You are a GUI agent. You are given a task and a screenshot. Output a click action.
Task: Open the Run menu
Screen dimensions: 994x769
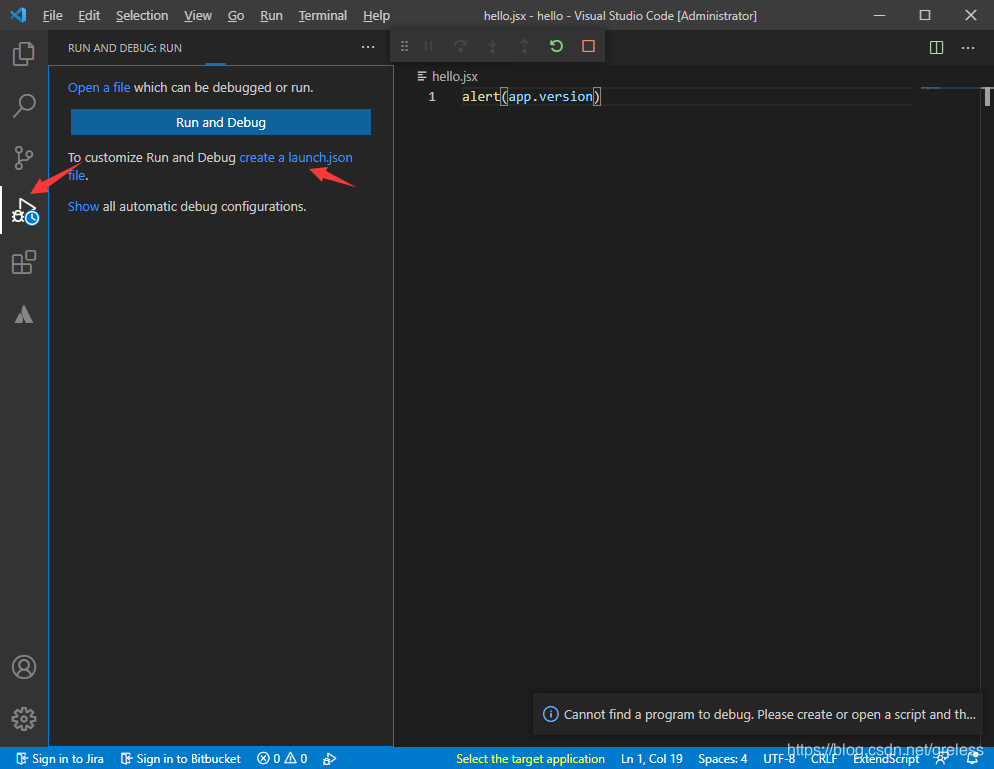pos(271,15)
